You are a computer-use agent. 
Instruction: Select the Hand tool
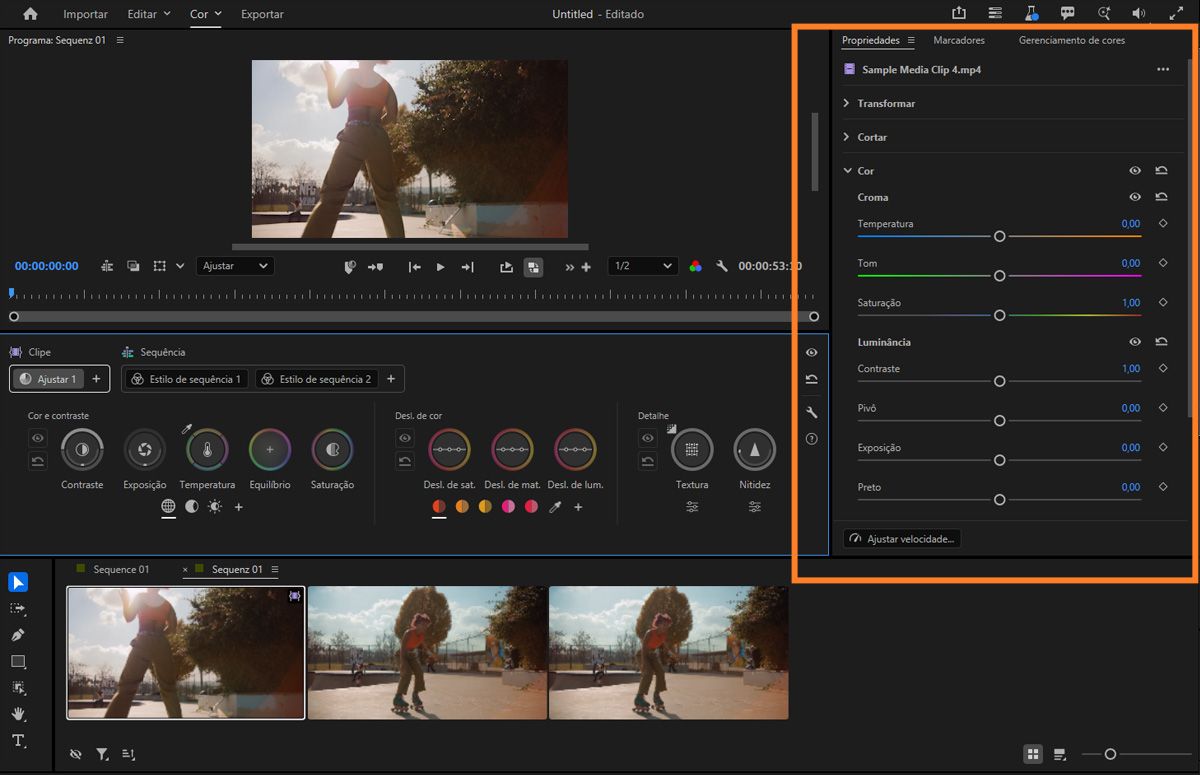pos(18,714)
